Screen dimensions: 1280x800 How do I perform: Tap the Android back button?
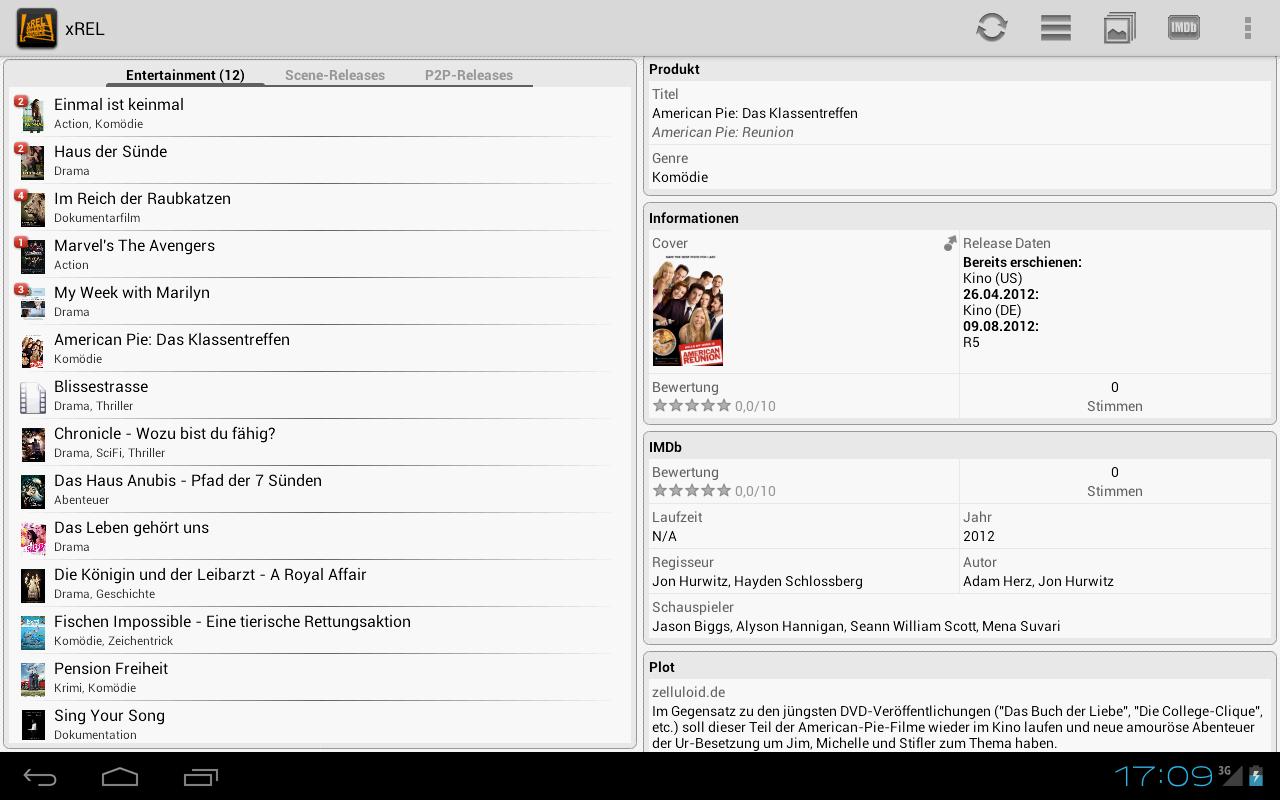(x=40, y=777)
